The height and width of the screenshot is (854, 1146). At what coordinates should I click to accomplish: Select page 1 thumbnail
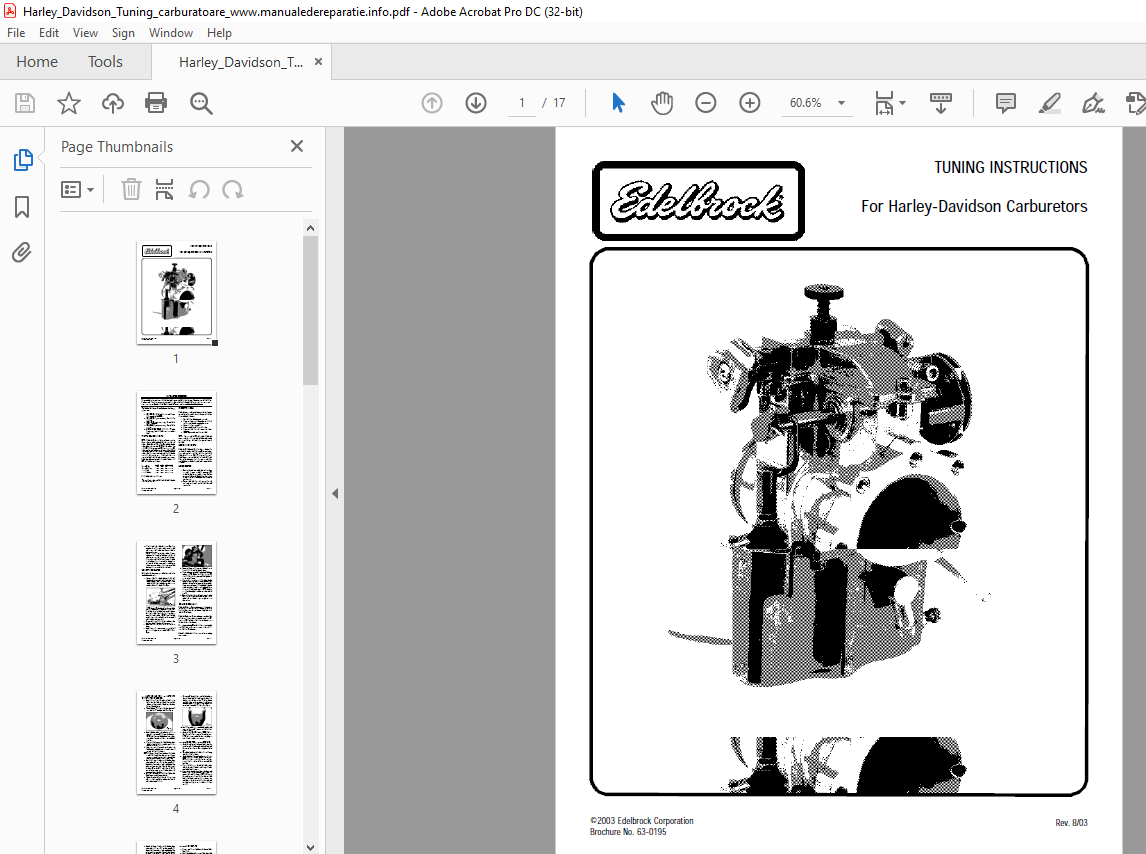pyautogui.click(x=176, y=292)
